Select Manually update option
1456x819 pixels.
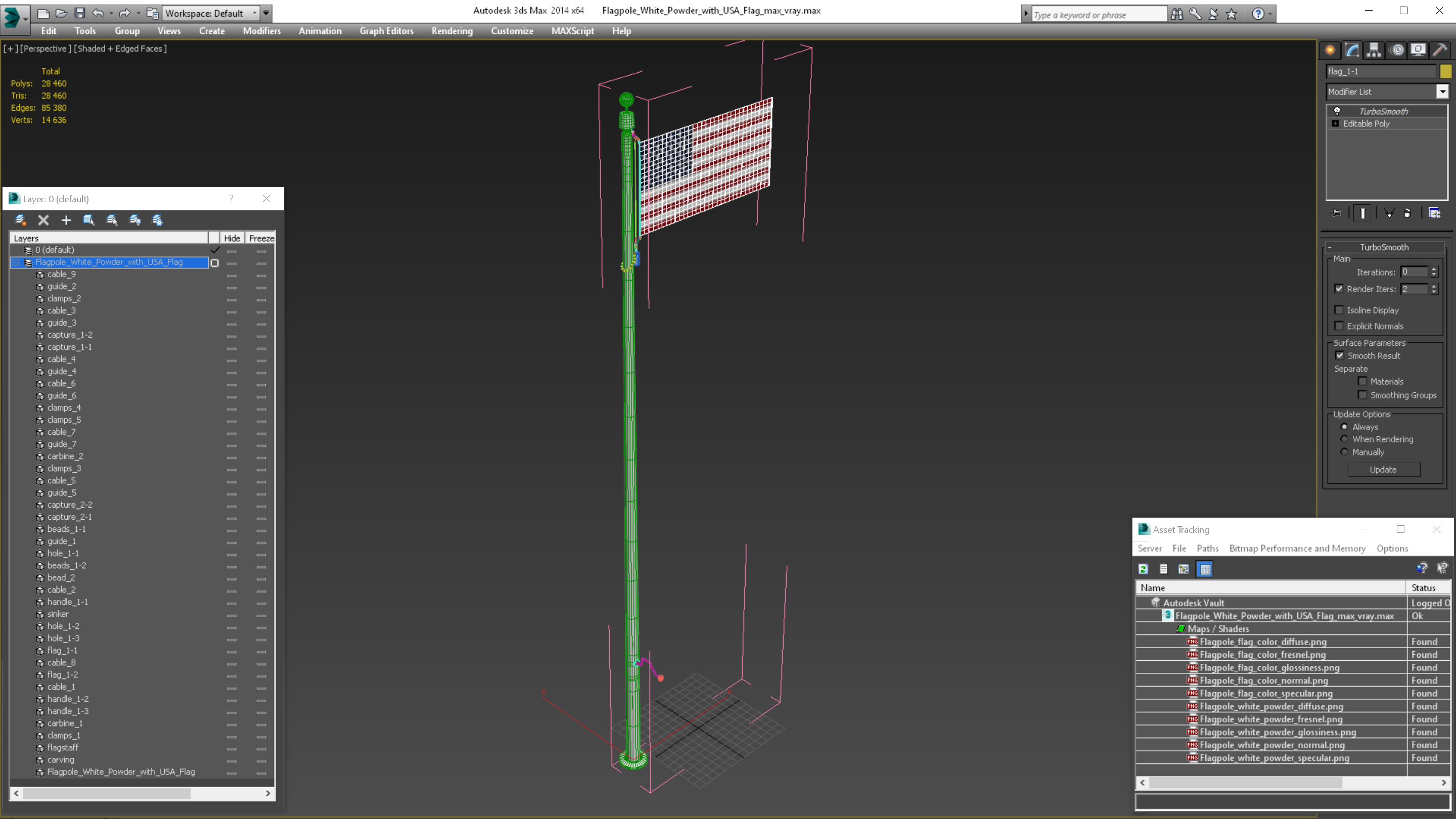tap(1344, 451)
